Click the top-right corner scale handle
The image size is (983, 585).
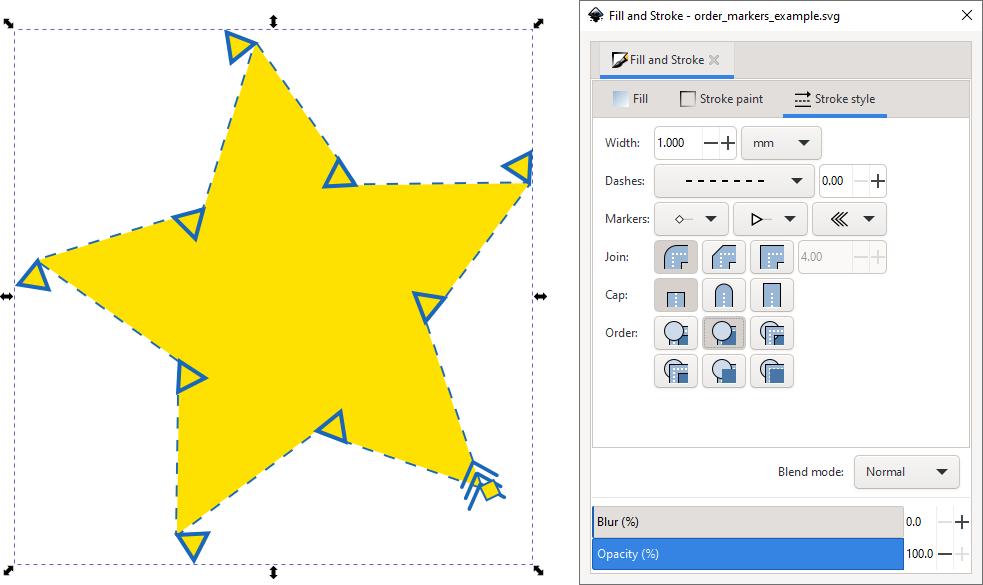(539, 23)
